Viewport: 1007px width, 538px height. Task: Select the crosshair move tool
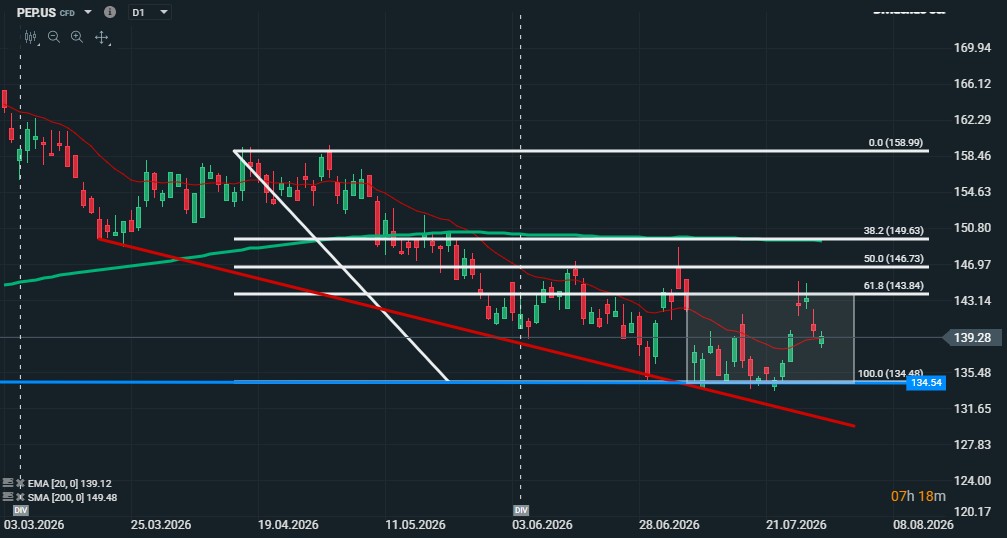(101, 37)
